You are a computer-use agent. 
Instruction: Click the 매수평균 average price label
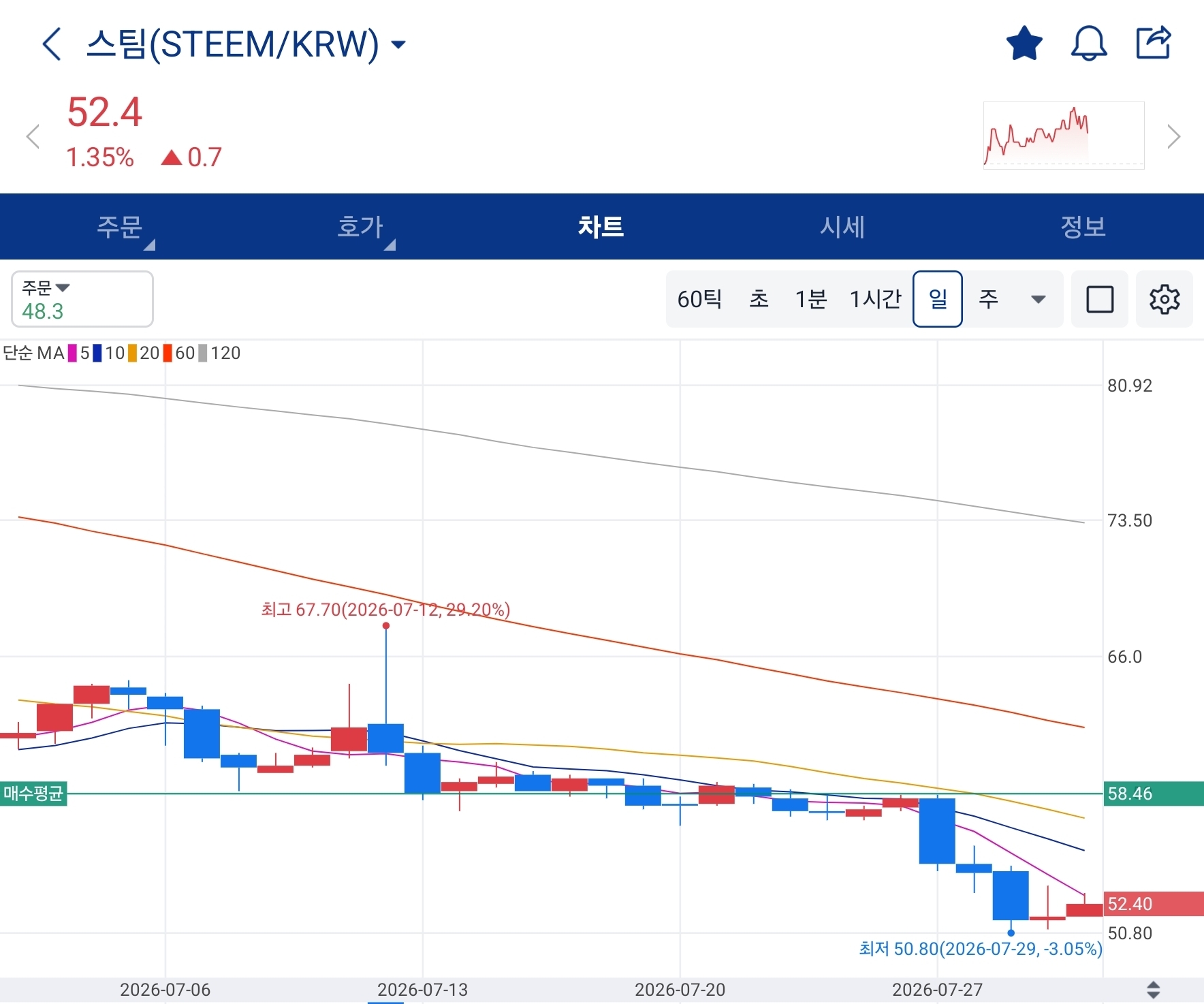click(33, 794)
